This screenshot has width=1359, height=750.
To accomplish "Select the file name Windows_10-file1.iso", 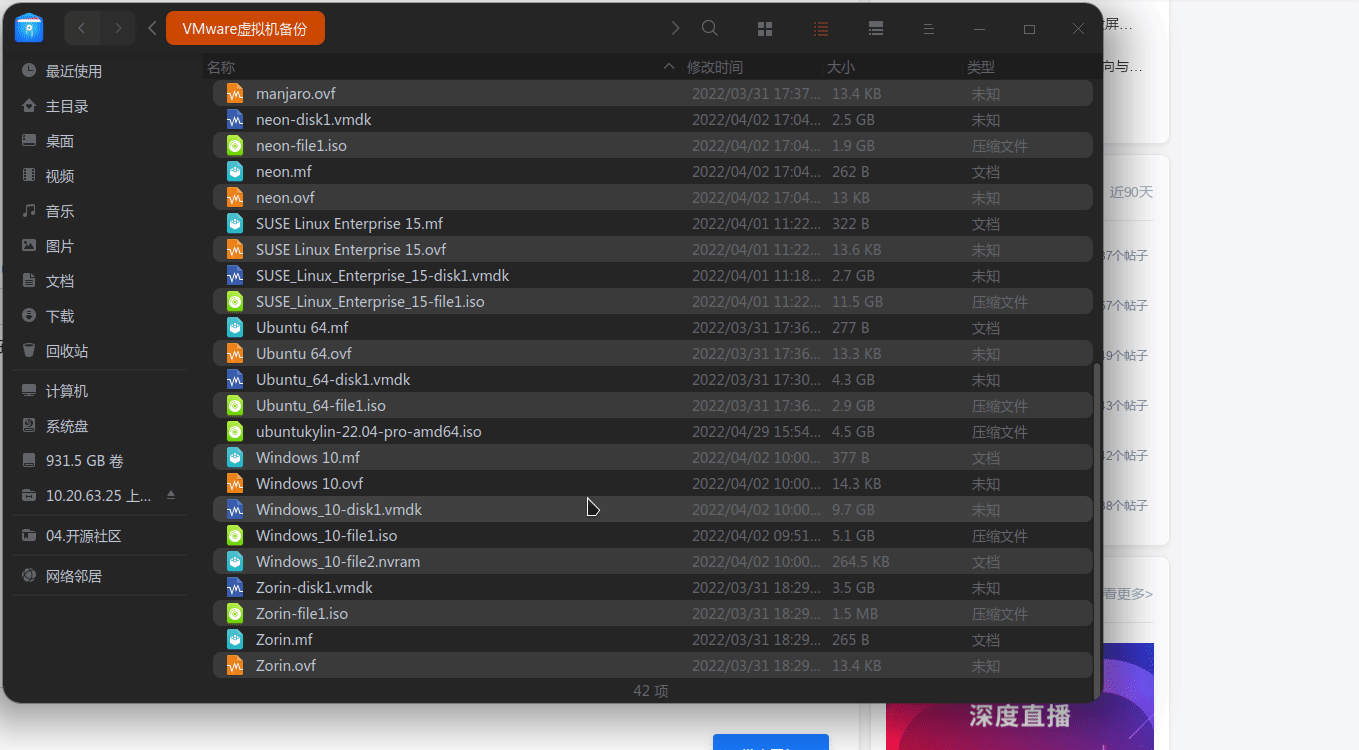I will [x=327, y=535].
